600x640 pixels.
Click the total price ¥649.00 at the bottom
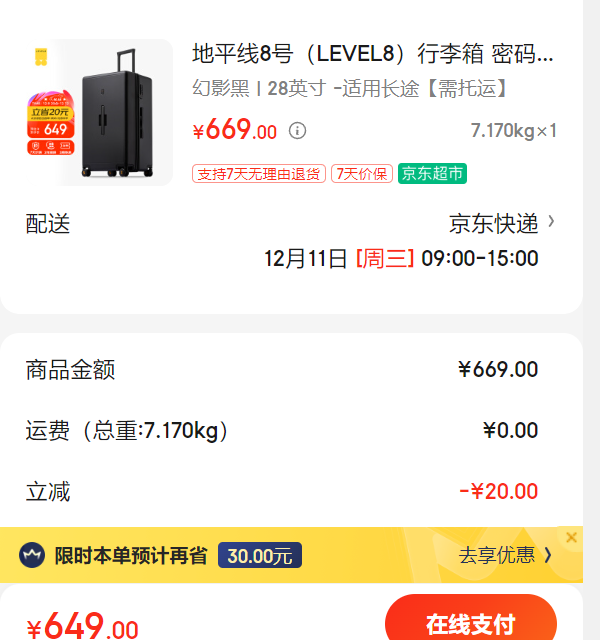pos(82,625)
